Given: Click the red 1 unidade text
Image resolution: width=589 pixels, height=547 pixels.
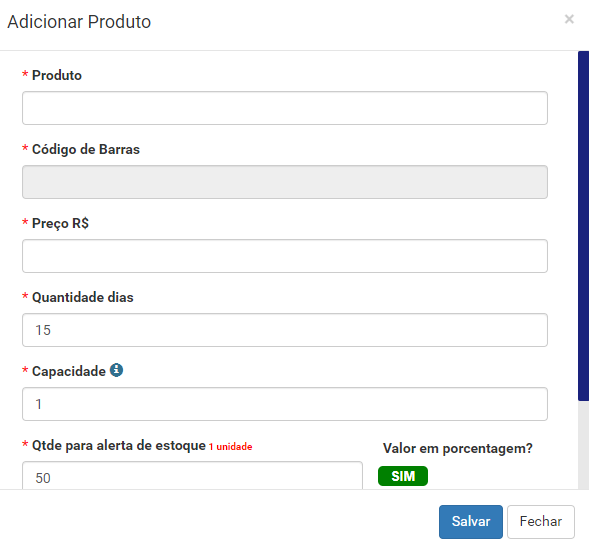Looking at the screenshot, I should pos(230,446).
